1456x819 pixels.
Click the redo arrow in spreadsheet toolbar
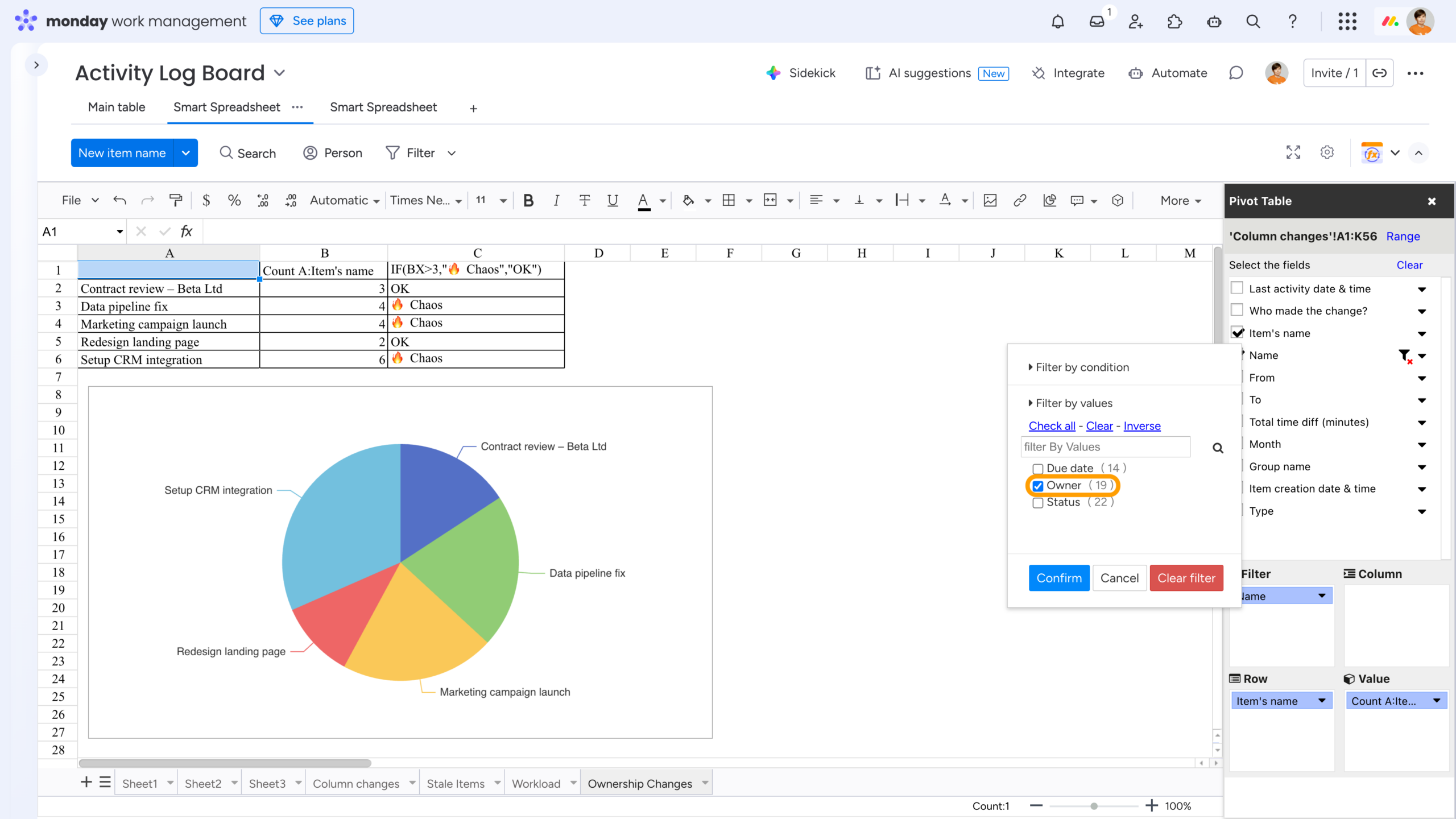click(148, 200)
